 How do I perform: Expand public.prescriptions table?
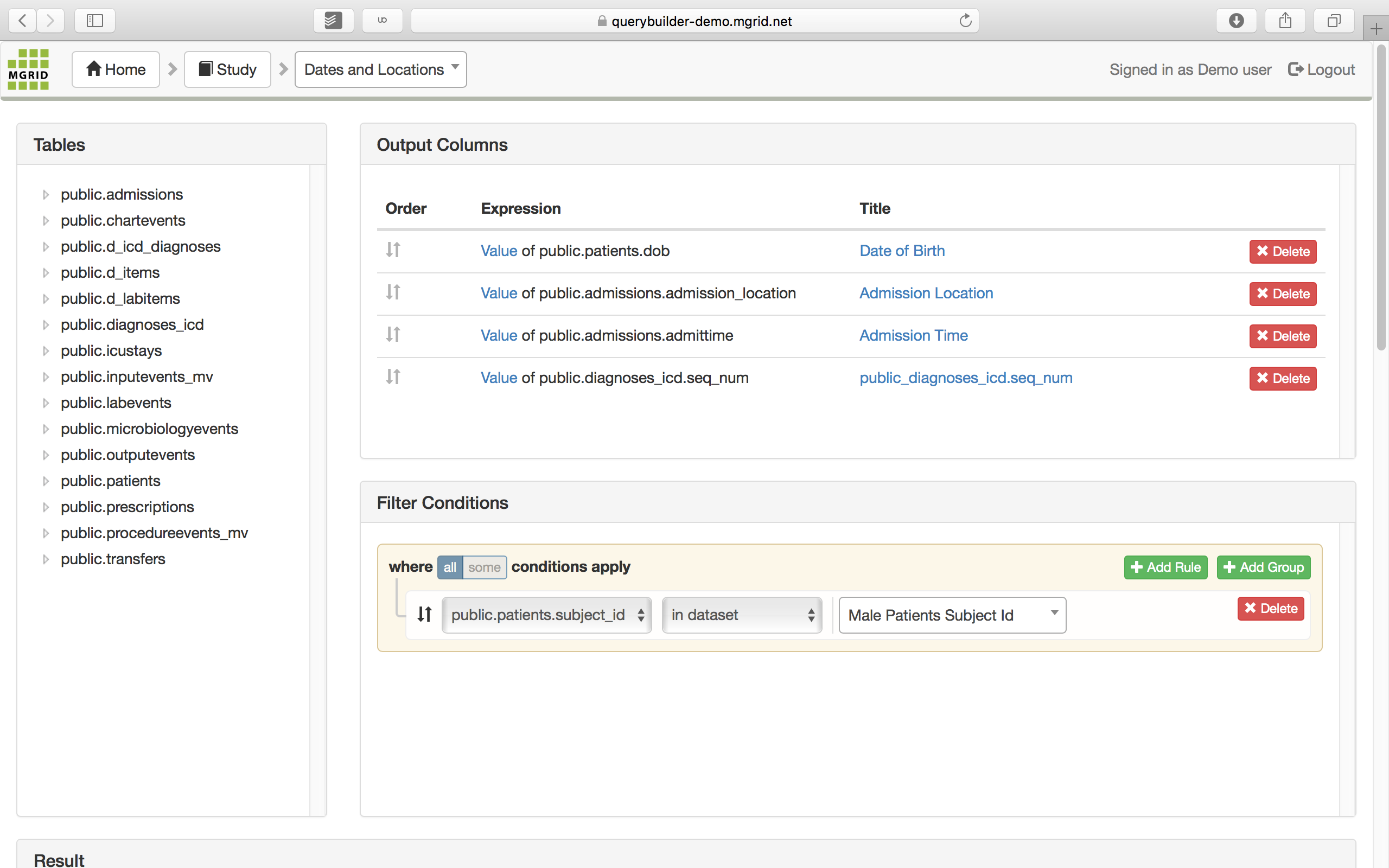tap(46, 507)
